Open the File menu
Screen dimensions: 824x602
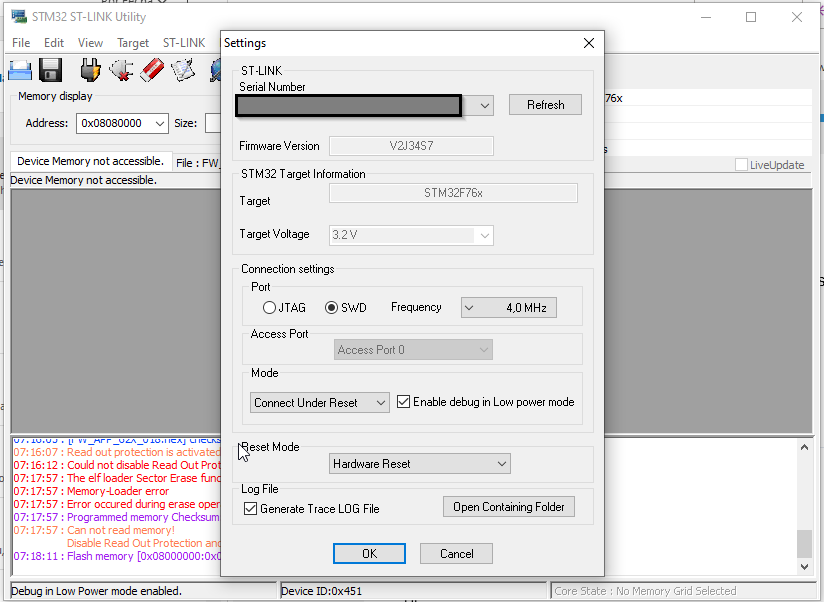(21, 43)
